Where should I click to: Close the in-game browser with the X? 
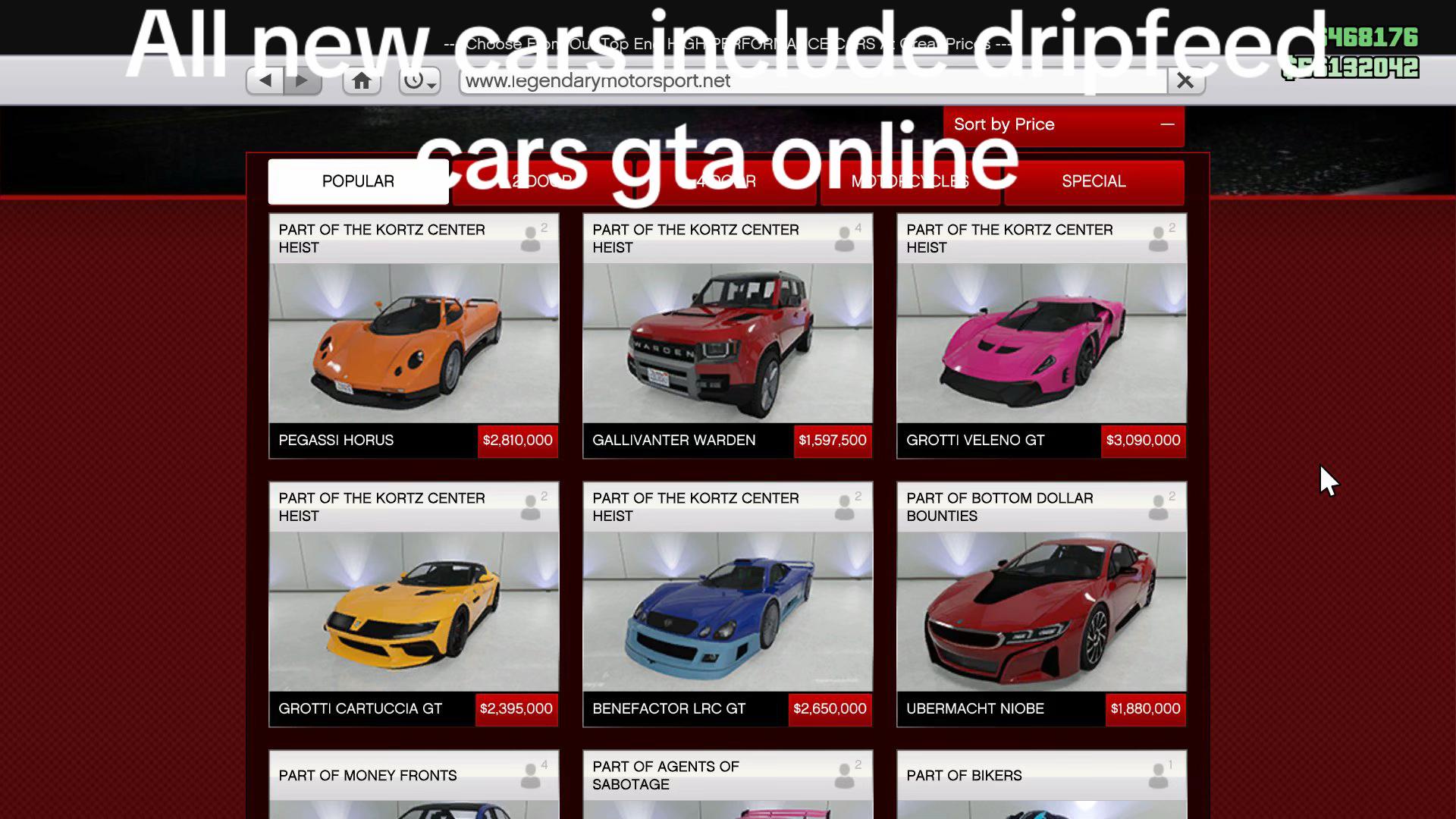(x=1185, y=80)
